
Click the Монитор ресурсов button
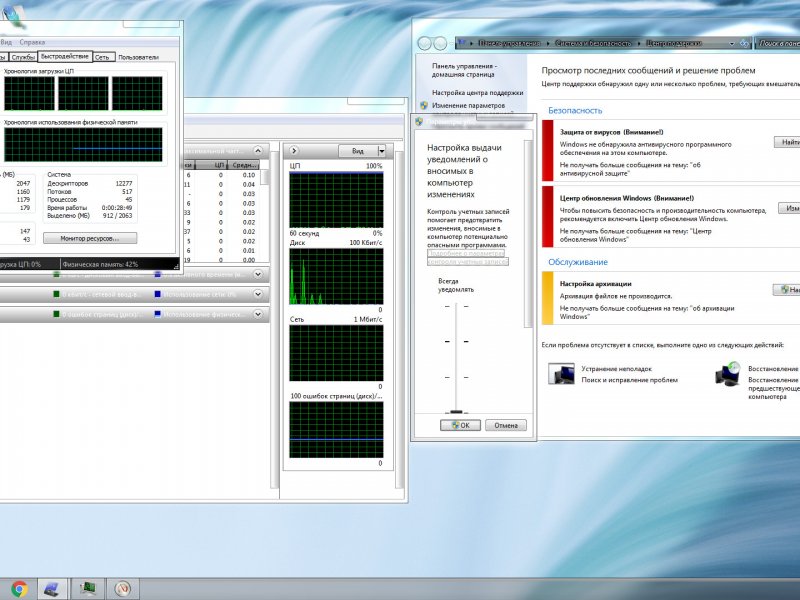pyautogui.click(x=90, y=238)
